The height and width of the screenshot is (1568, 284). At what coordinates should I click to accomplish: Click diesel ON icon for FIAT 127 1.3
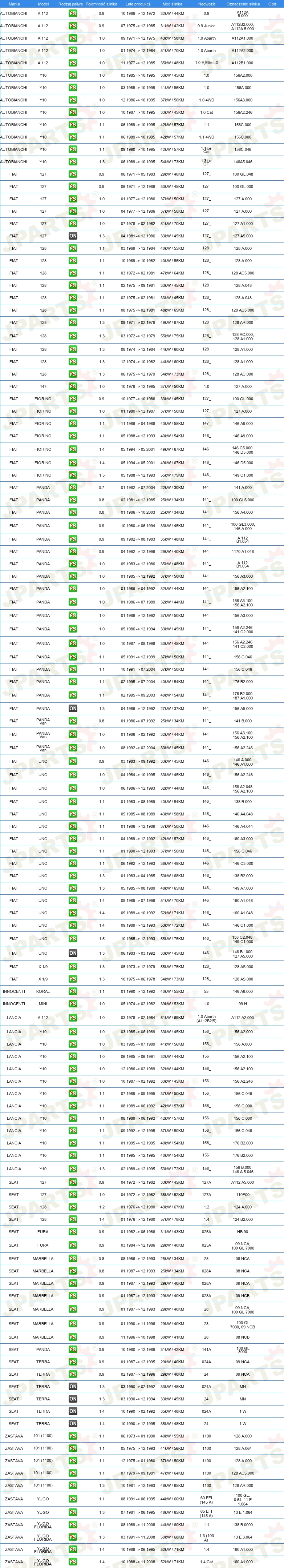tap(73, 236)
